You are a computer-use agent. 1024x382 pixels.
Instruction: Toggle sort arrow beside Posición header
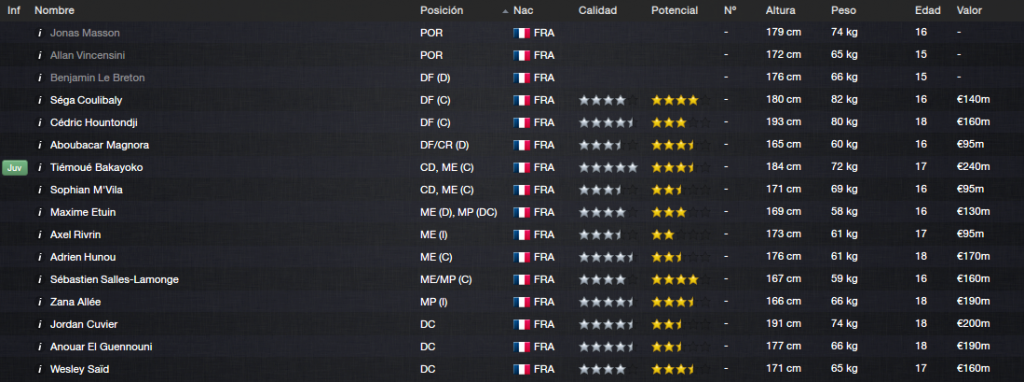click(505, 12)
